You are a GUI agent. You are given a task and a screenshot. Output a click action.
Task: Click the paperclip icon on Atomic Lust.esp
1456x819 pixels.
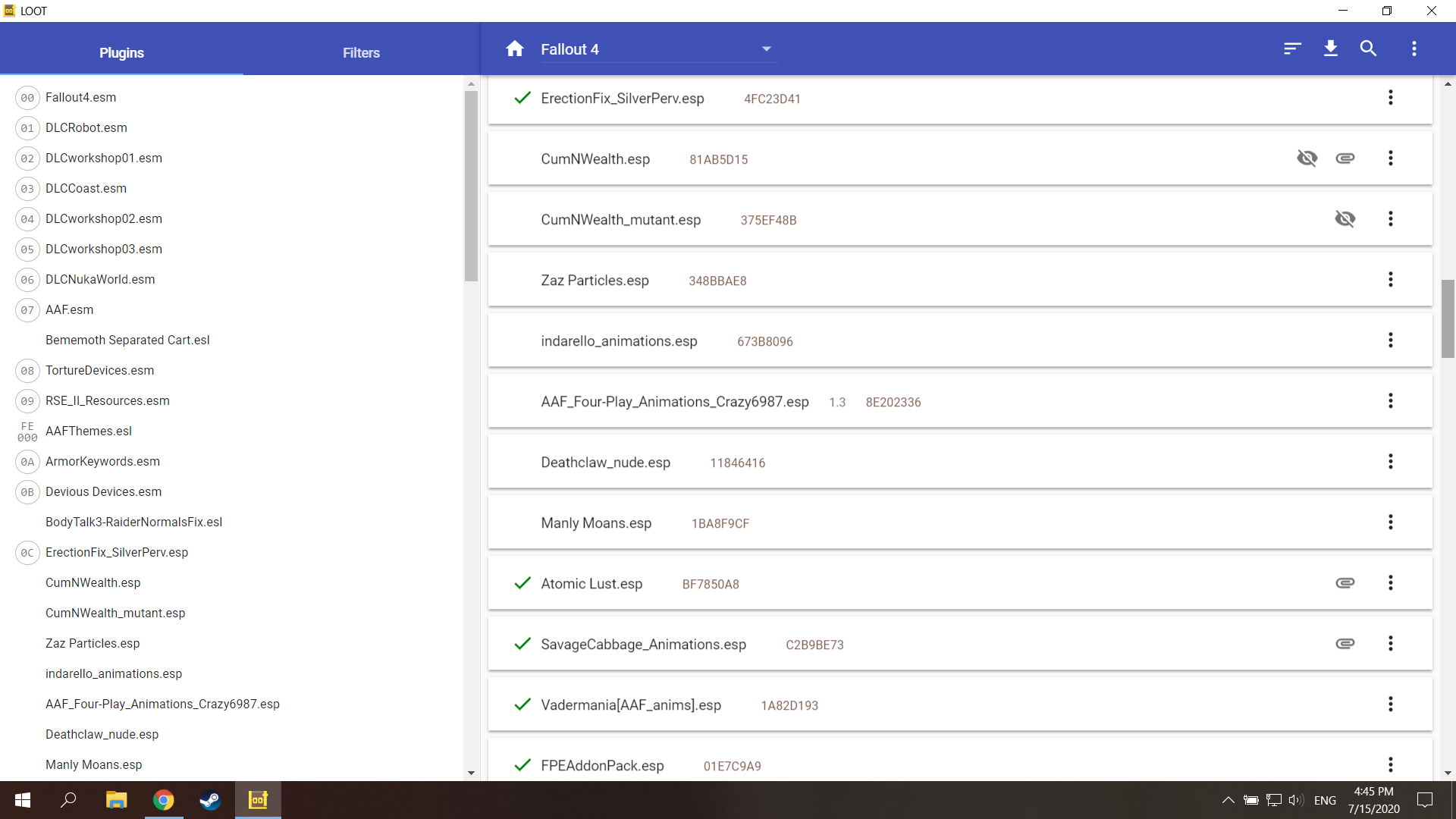pyautogui.click(x=1346, y=582)
